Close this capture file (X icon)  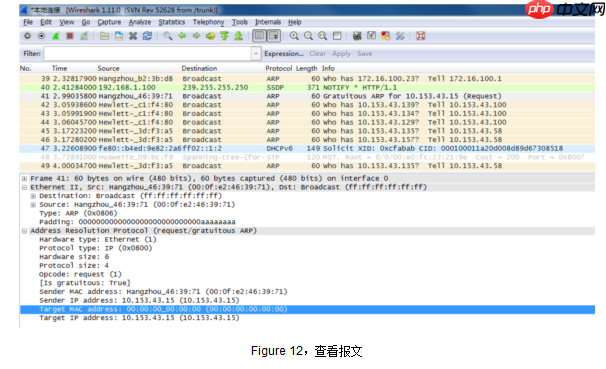click(x=133, y=36)
